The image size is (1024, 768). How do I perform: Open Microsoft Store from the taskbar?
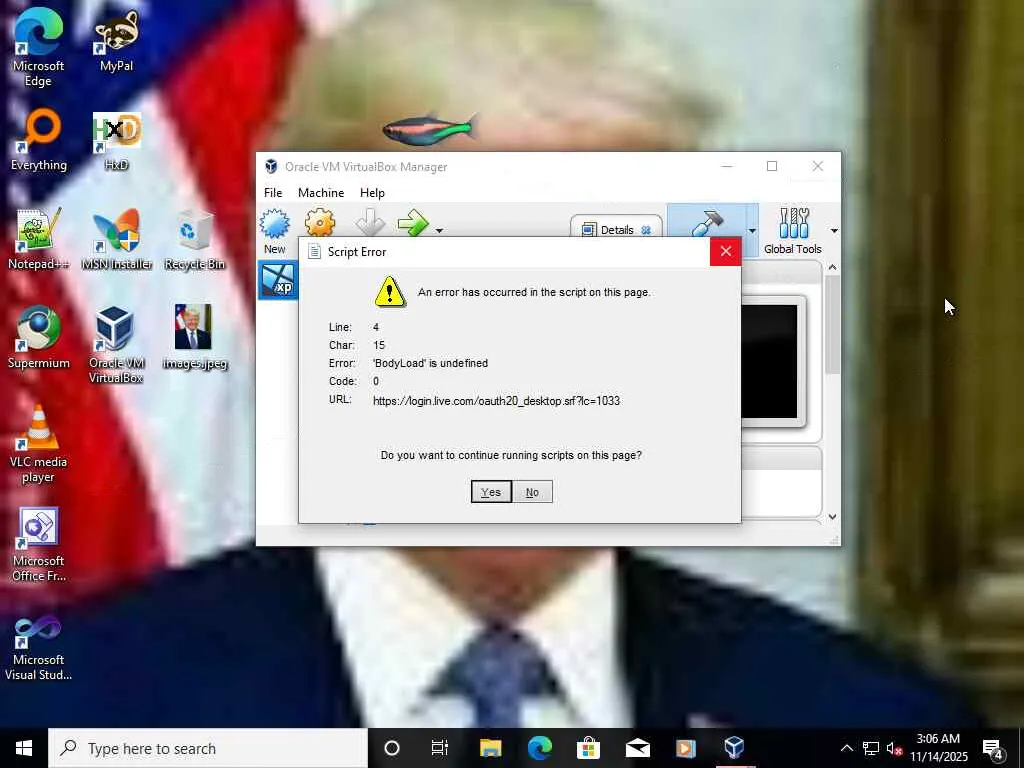pos(588,748)
